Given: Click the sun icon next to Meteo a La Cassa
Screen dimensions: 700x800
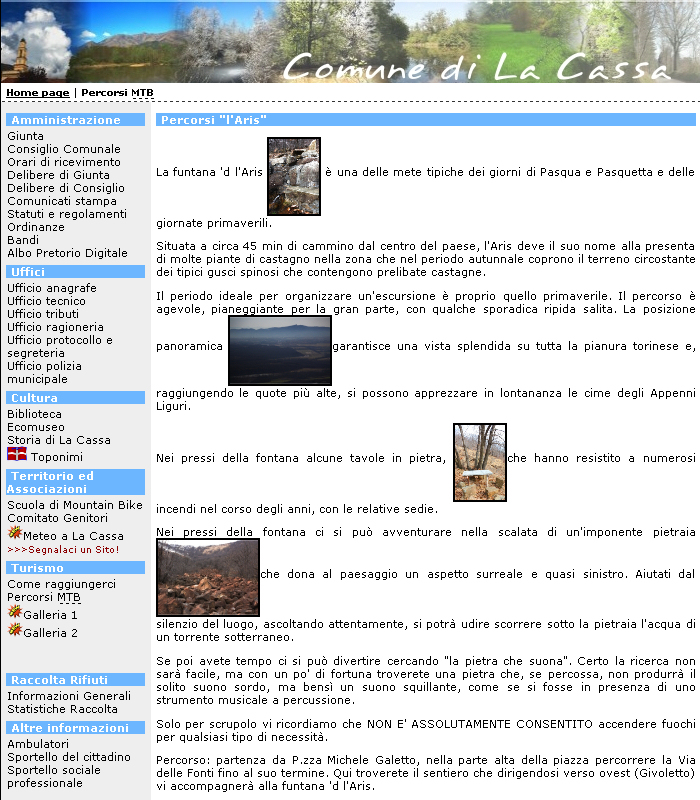Looking at the screenshot, I should click(14, 534).
